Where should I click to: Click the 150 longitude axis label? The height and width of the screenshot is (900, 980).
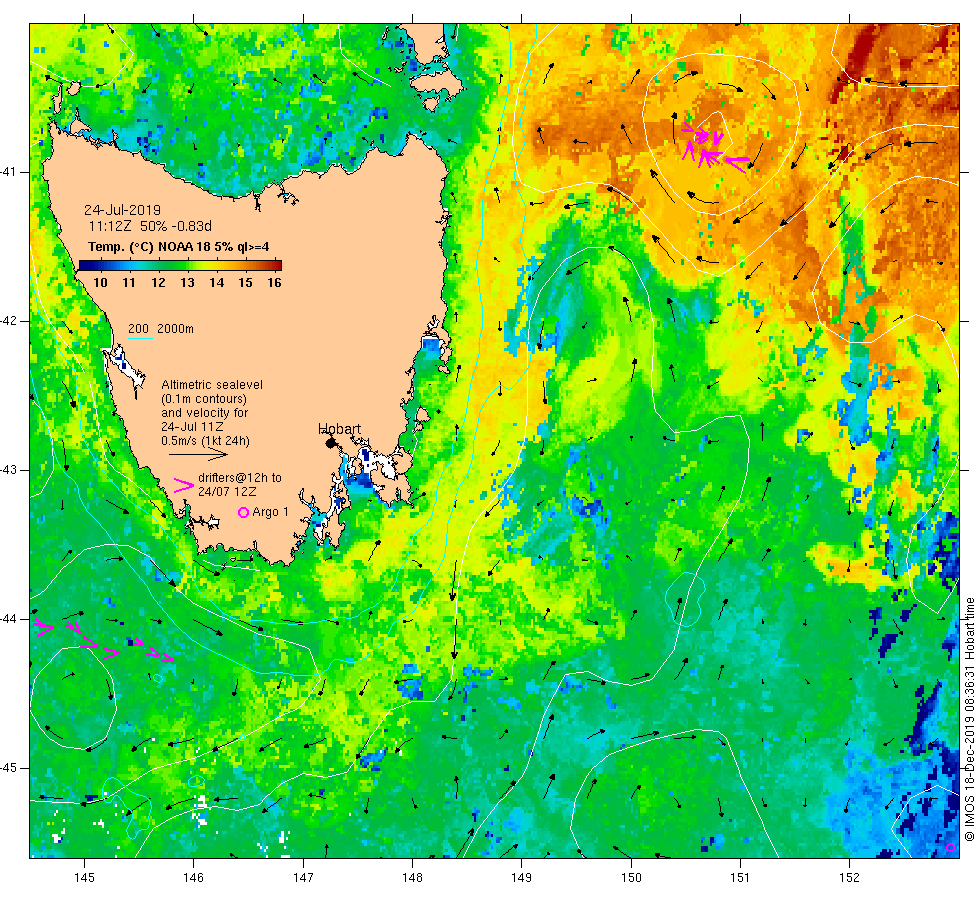click(x=631, y=878)
